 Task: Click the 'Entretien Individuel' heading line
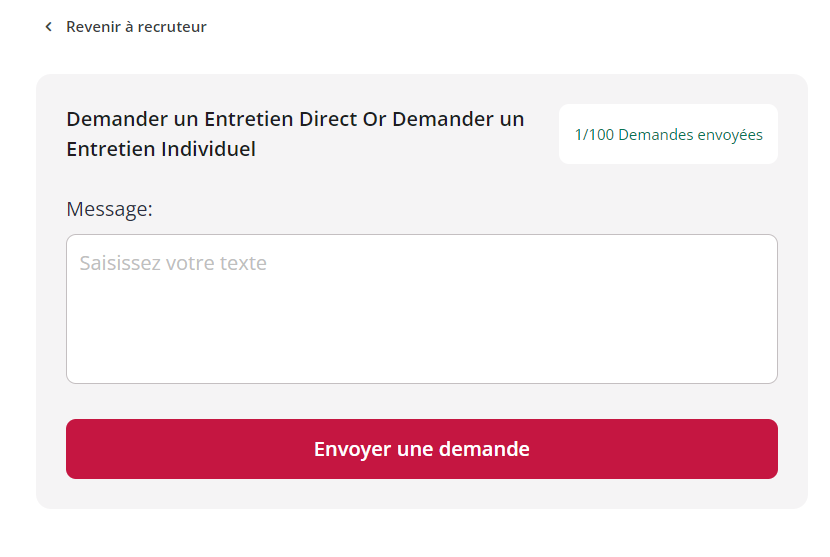(x=161, y=149)
